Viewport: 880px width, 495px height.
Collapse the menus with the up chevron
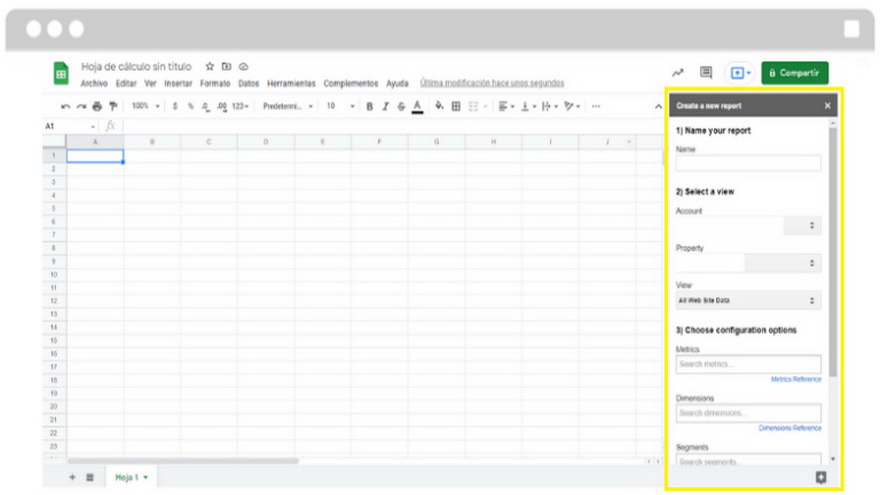pos(658,107)
